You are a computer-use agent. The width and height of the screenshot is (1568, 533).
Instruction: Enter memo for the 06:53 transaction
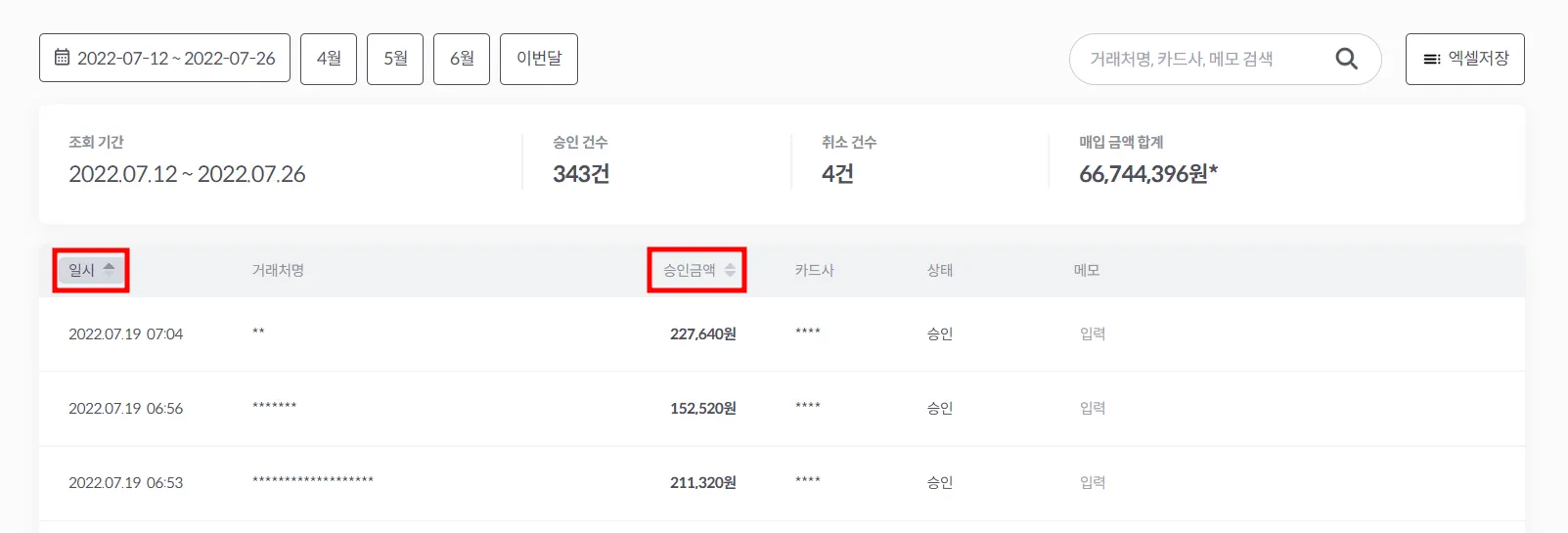point(1093,482)
